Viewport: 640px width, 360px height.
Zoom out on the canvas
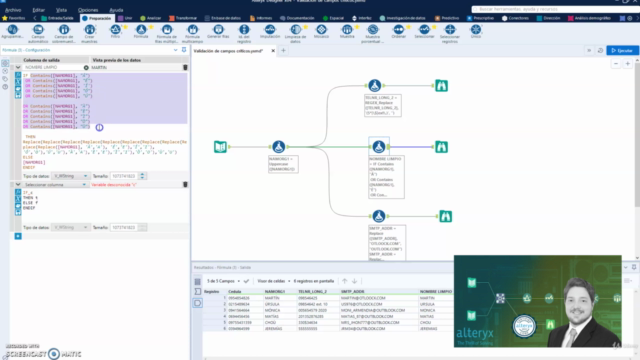(616, 64)
